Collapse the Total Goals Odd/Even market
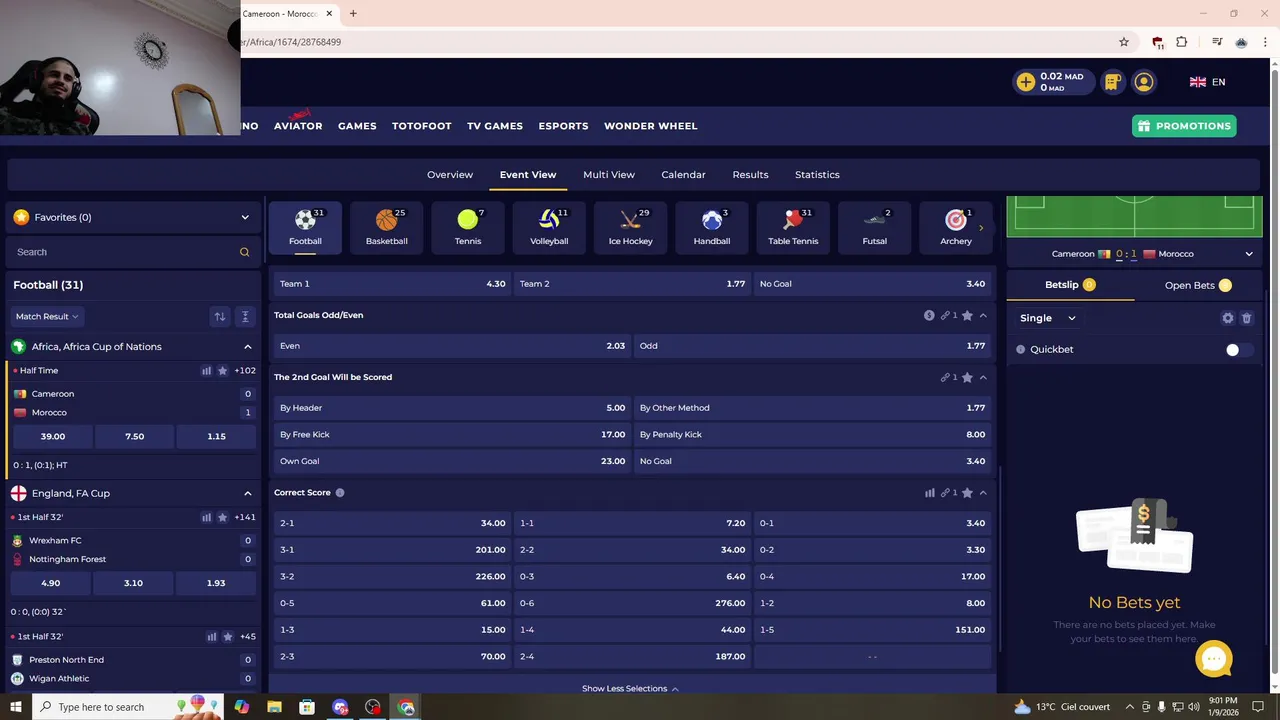The width and height of the screenshot is (1280, 720). [983, 315]
